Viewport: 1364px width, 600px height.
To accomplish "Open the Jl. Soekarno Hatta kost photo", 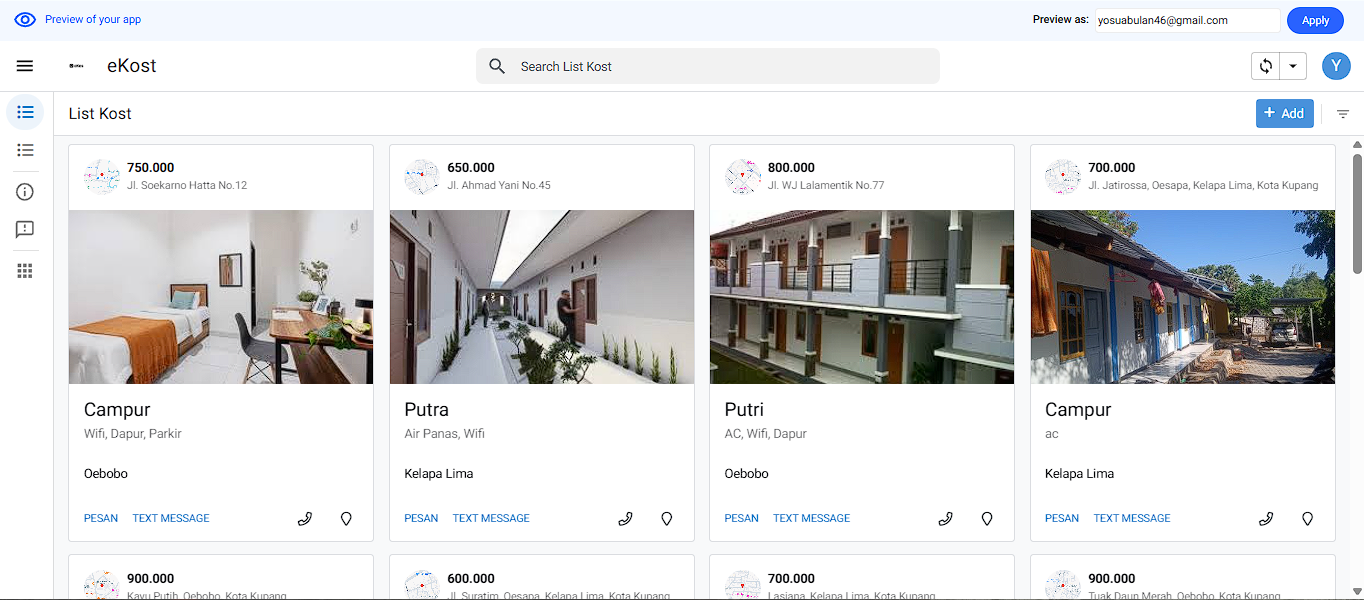I will (221, 297).
